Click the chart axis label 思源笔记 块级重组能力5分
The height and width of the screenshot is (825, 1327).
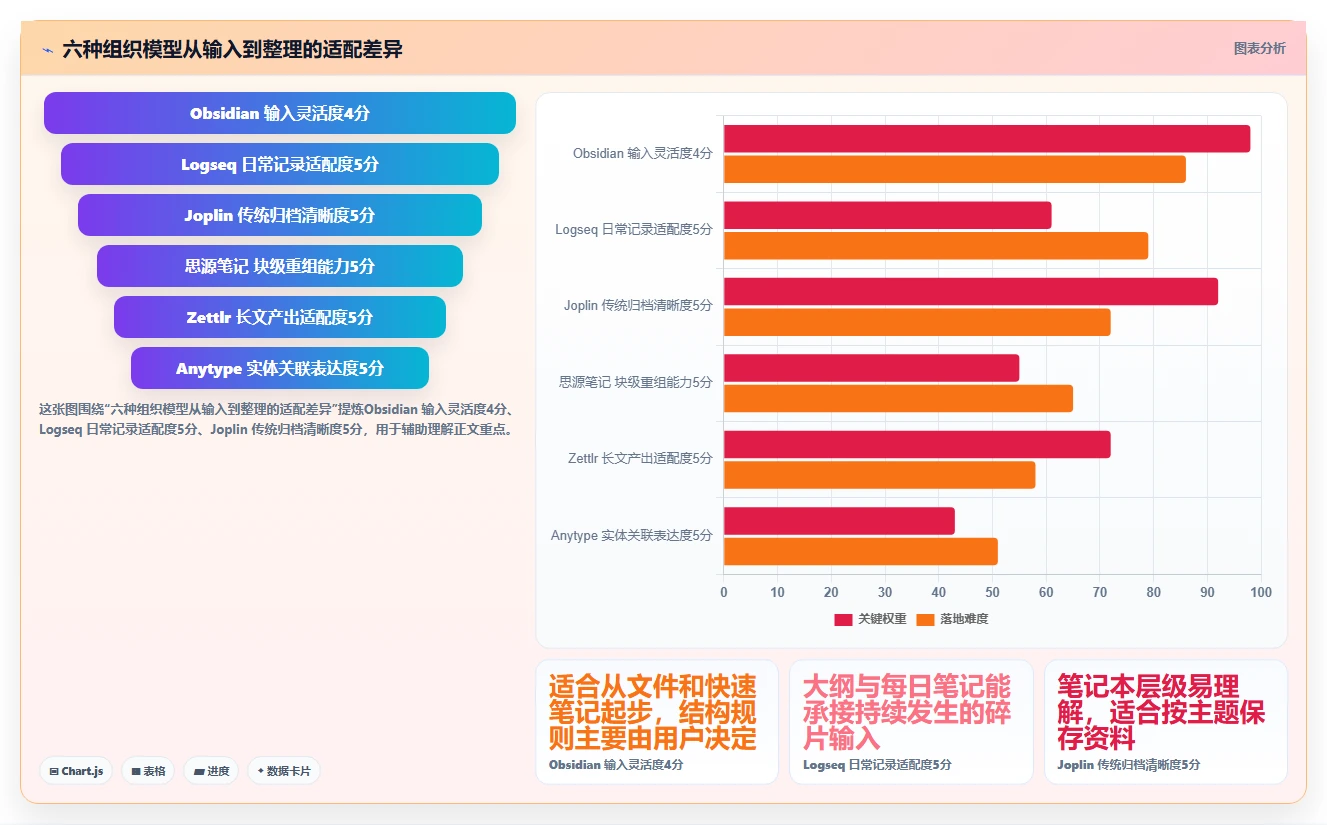tap(636, 383)
